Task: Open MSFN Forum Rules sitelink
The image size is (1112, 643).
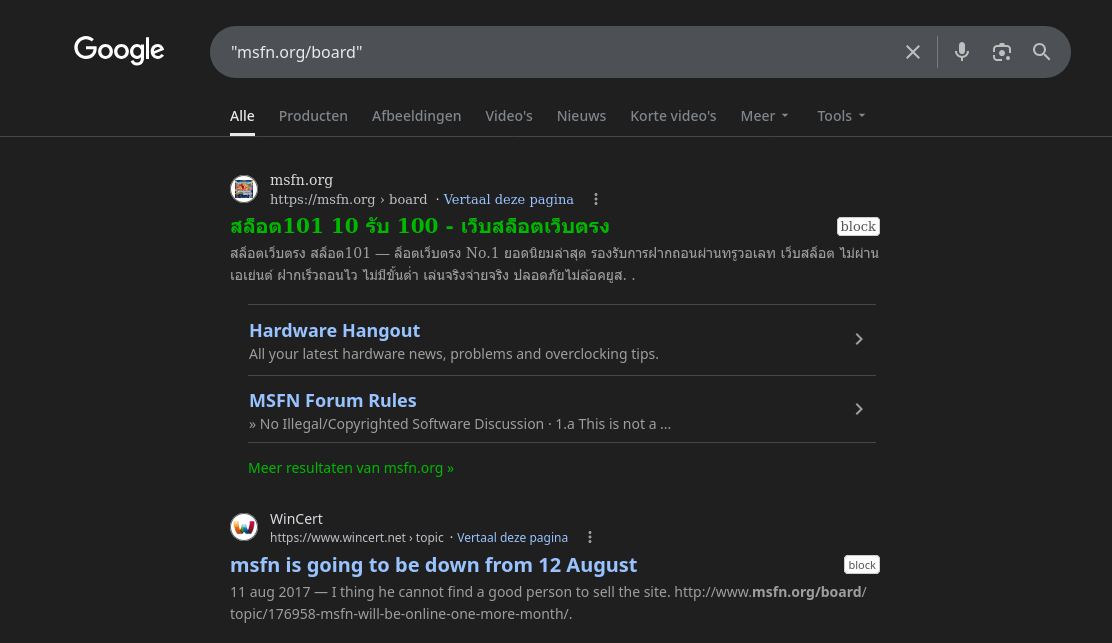Action: 333,401
